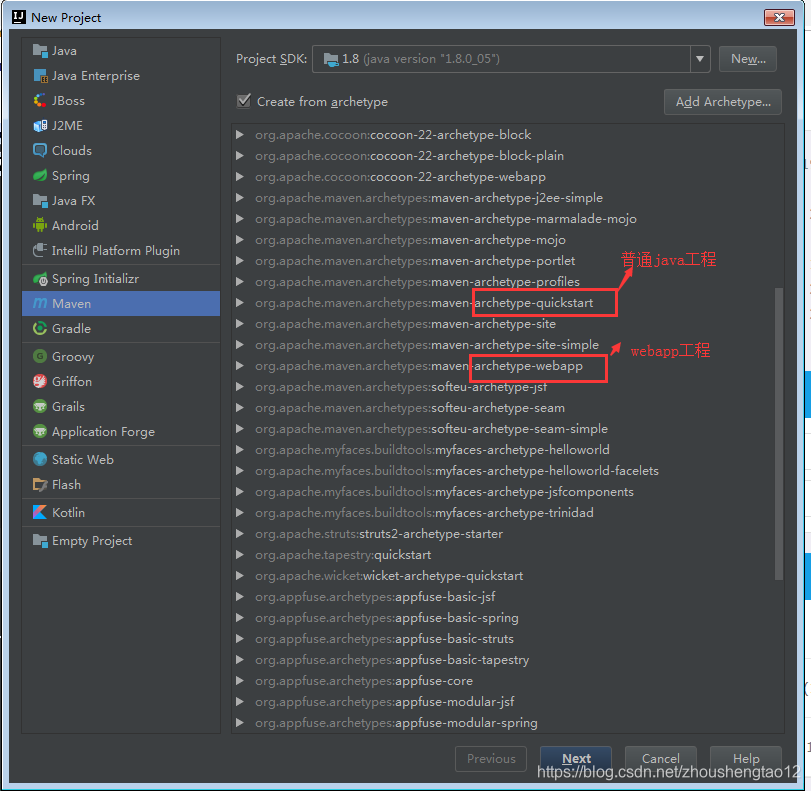Select softeu-archetype-seam-simple row
Viewport: 811px width, 791px height.
click(507, 429)
